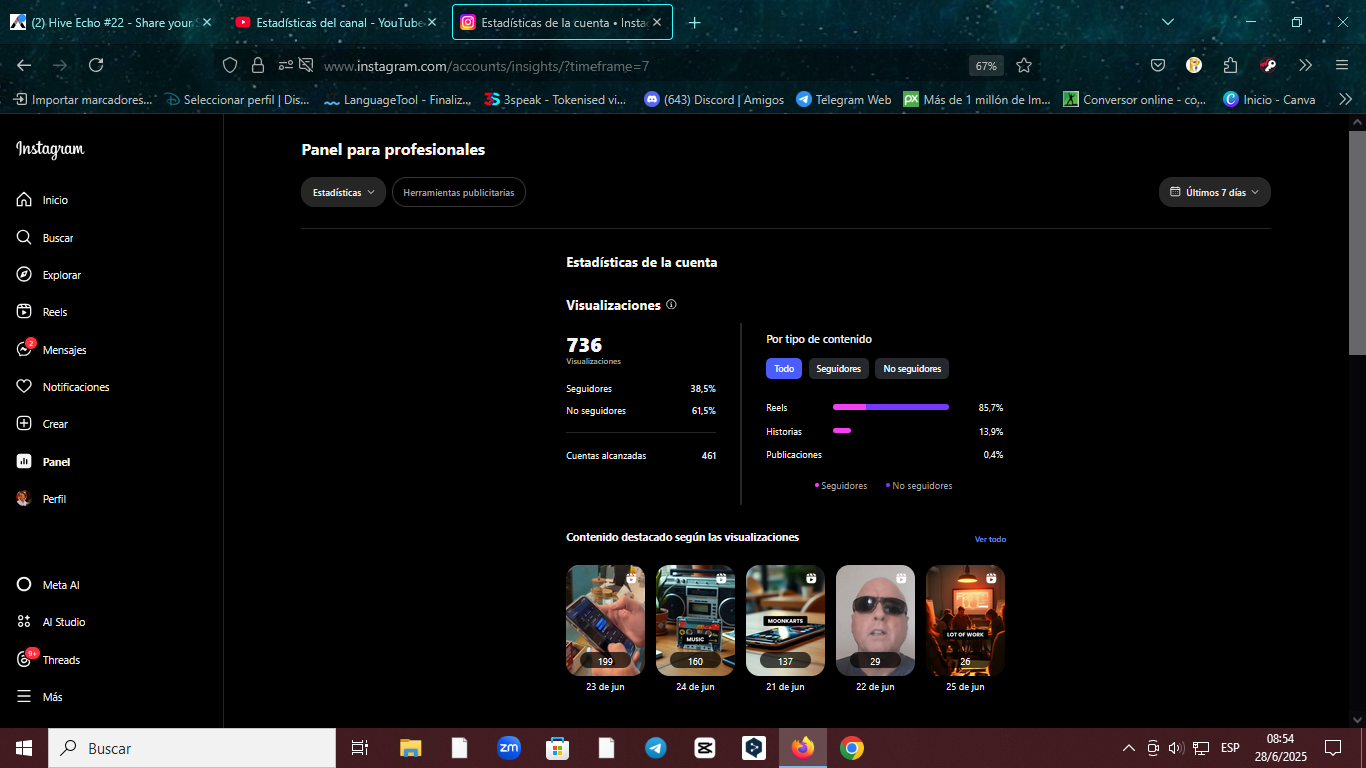This screenshot has width=1366, height=768.
Task: Click the Ver todo link
Action: pos(990,539)
